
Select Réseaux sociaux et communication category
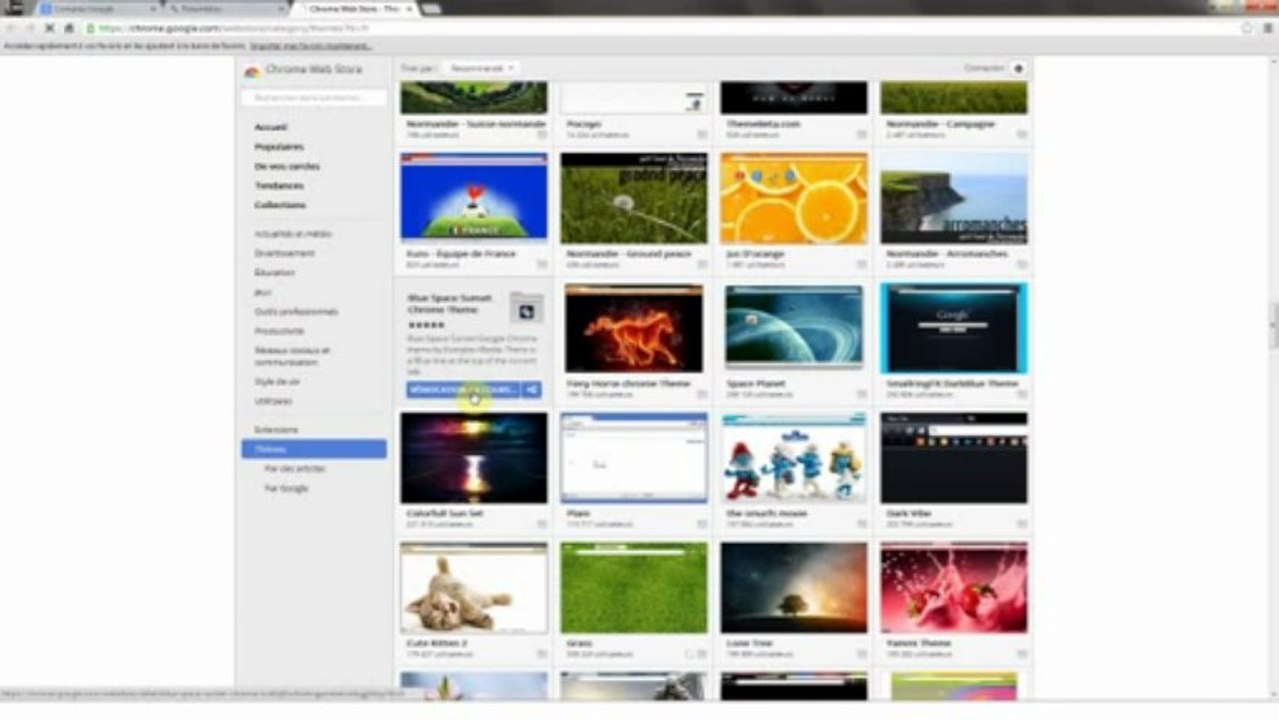(x=292, y=356)
